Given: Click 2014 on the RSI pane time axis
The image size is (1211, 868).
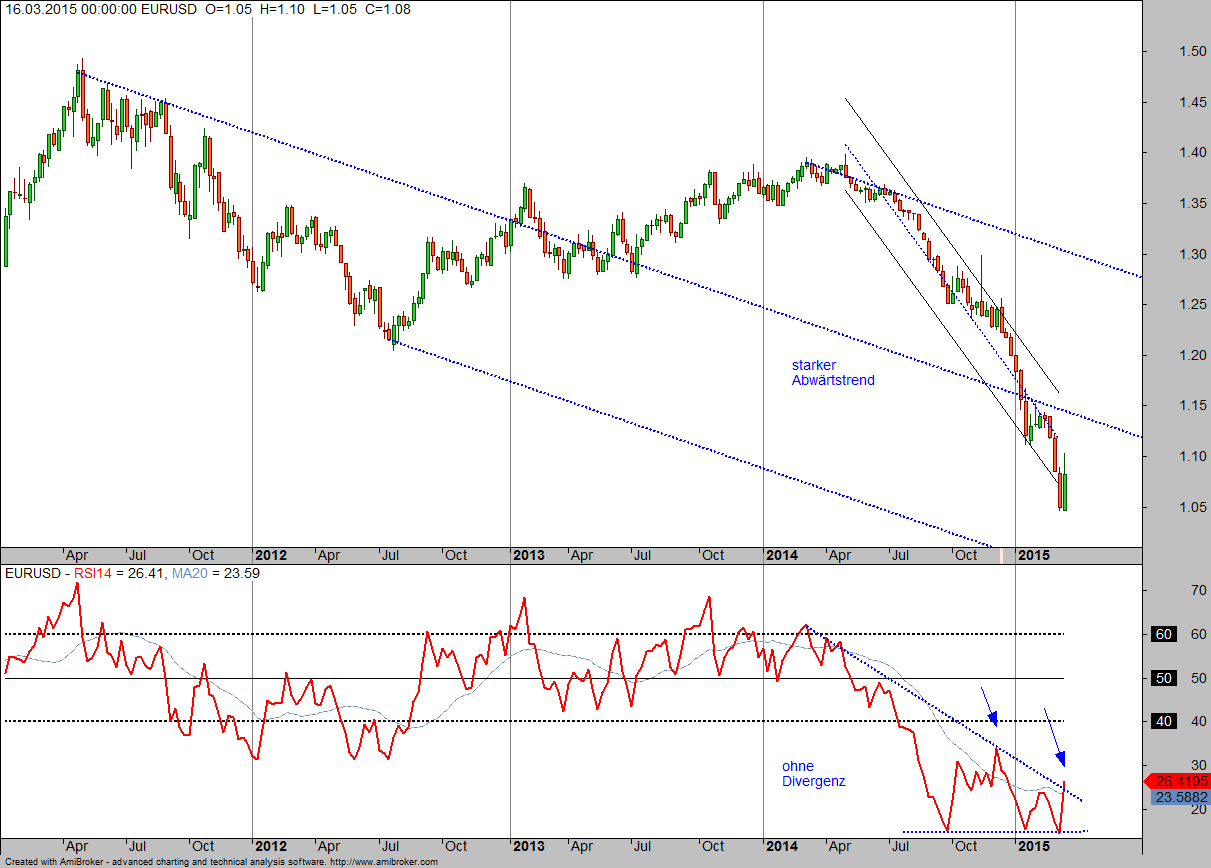Looking at the screenshot, I should click(x=782, y=846).
